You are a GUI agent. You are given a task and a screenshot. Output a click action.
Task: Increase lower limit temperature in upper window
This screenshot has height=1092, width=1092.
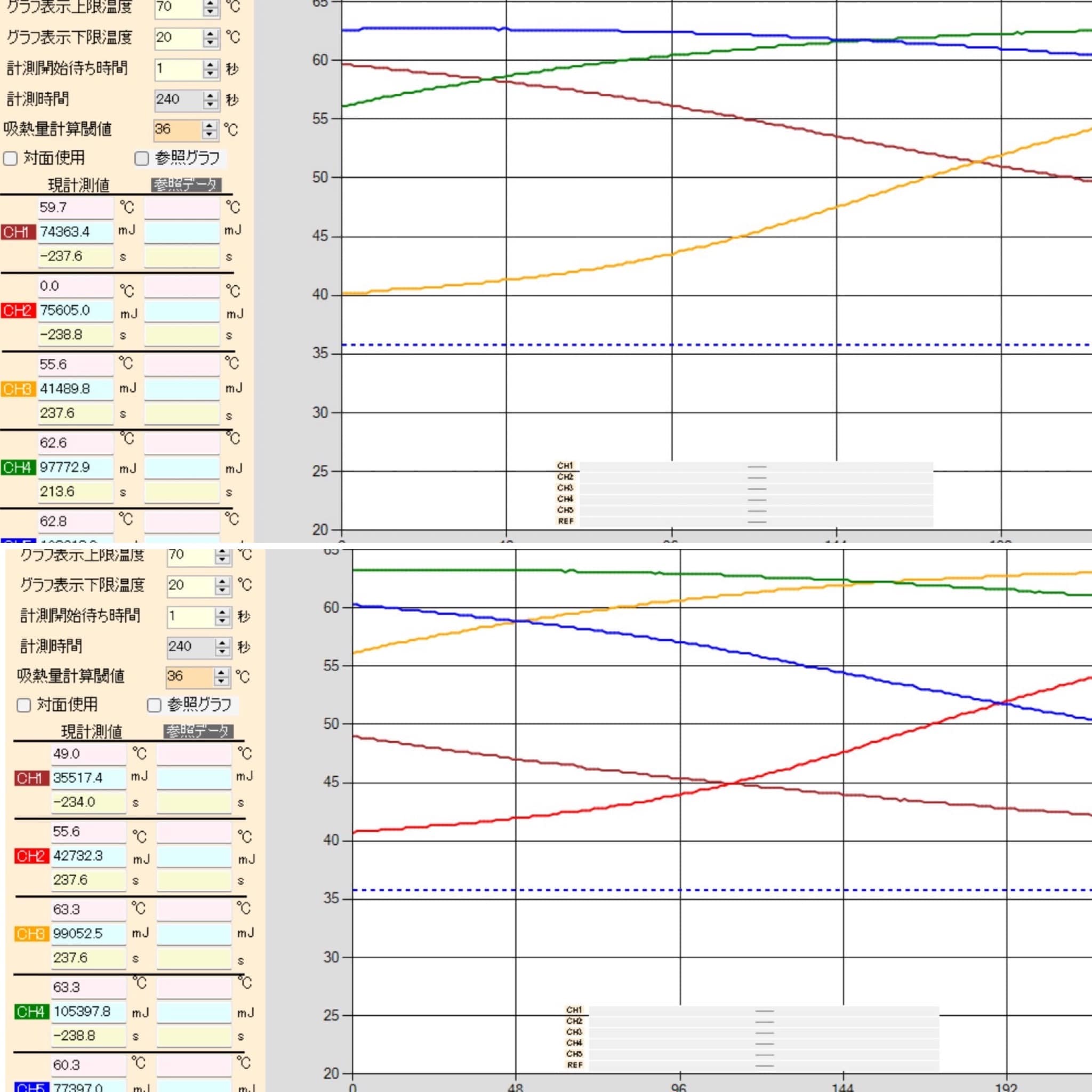tap(210, 34)
